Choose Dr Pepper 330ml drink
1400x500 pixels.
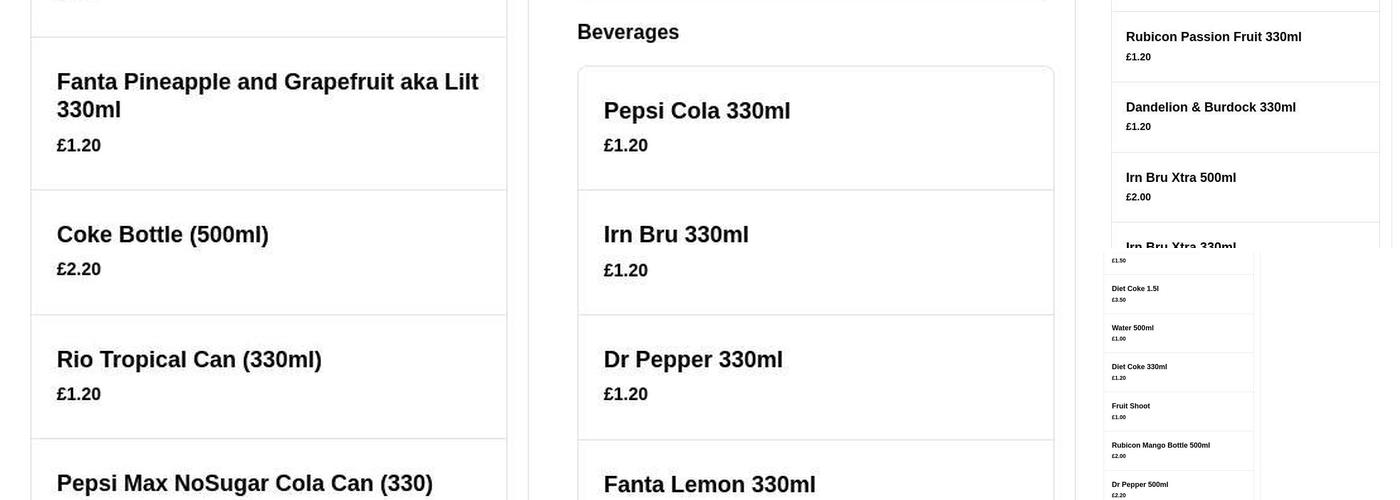693,360
